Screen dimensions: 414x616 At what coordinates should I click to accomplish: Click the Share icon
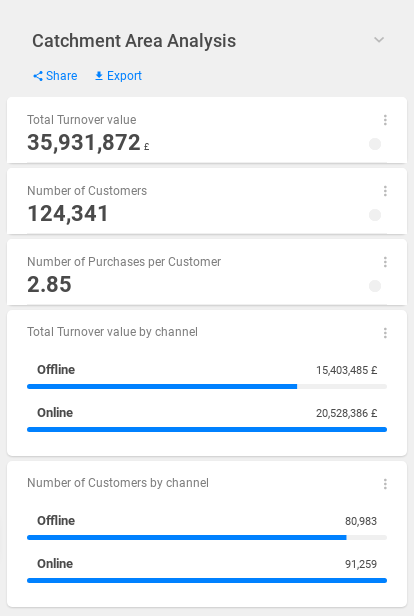point(38,76)
